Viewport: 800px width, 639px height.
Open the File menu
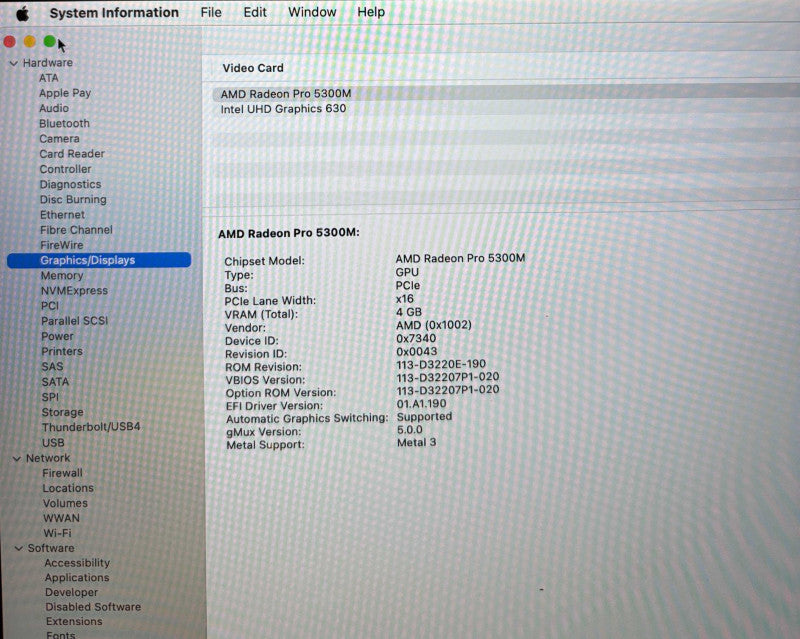click(211, 12)
